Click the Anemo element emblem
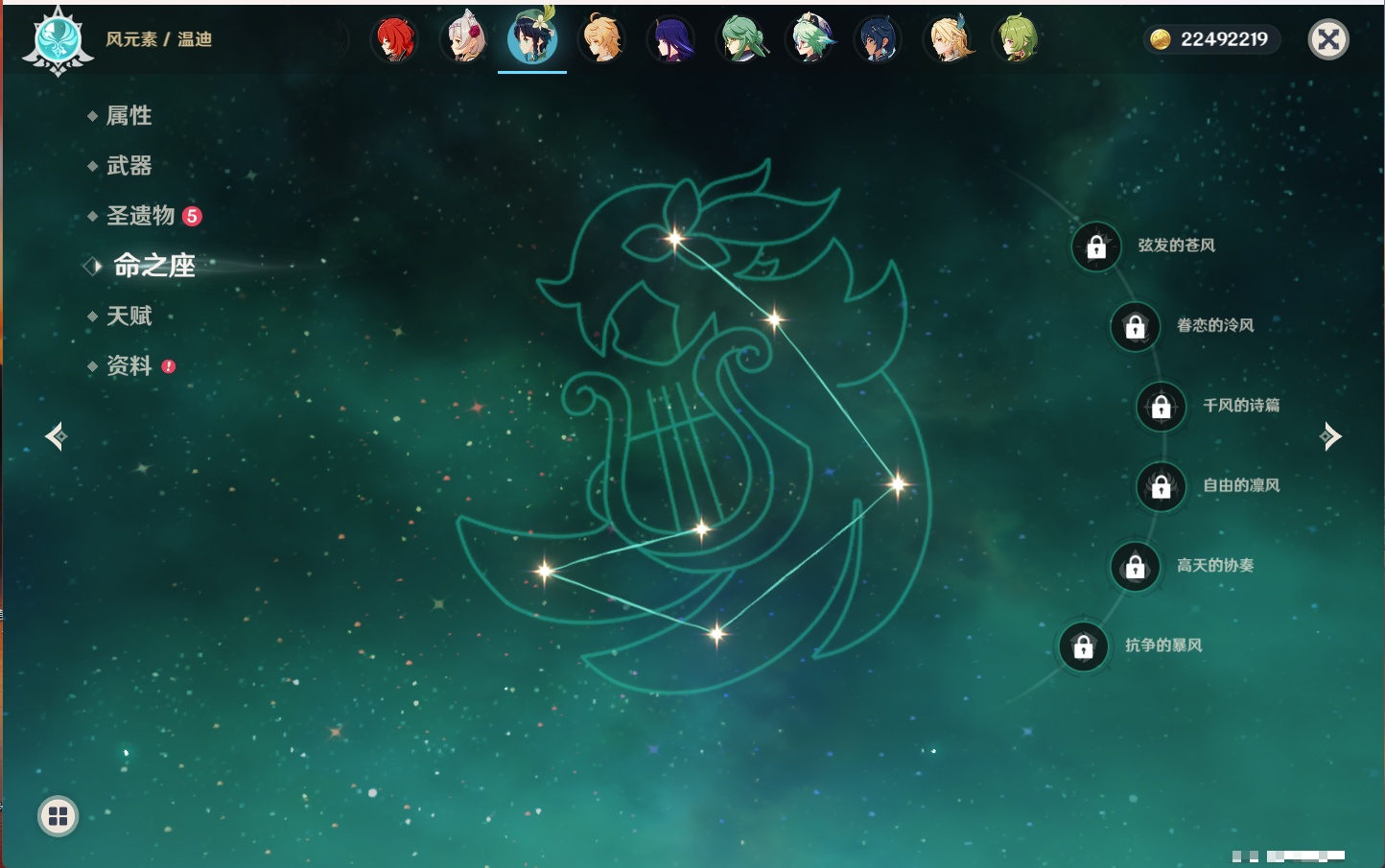The height and width of the screenshot is (868, 1385). [x=59, y=40]
